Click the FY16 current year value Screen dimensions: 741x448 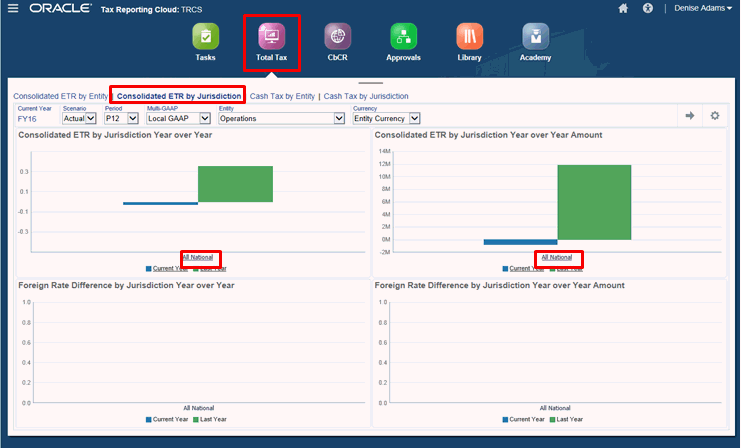[27, 119]
